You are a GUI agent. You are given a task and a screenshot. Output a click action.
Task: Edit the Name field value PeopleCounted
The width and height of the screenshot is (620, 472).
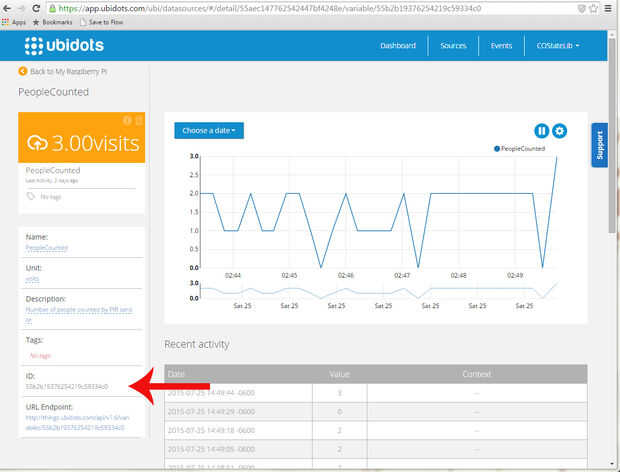47,248
